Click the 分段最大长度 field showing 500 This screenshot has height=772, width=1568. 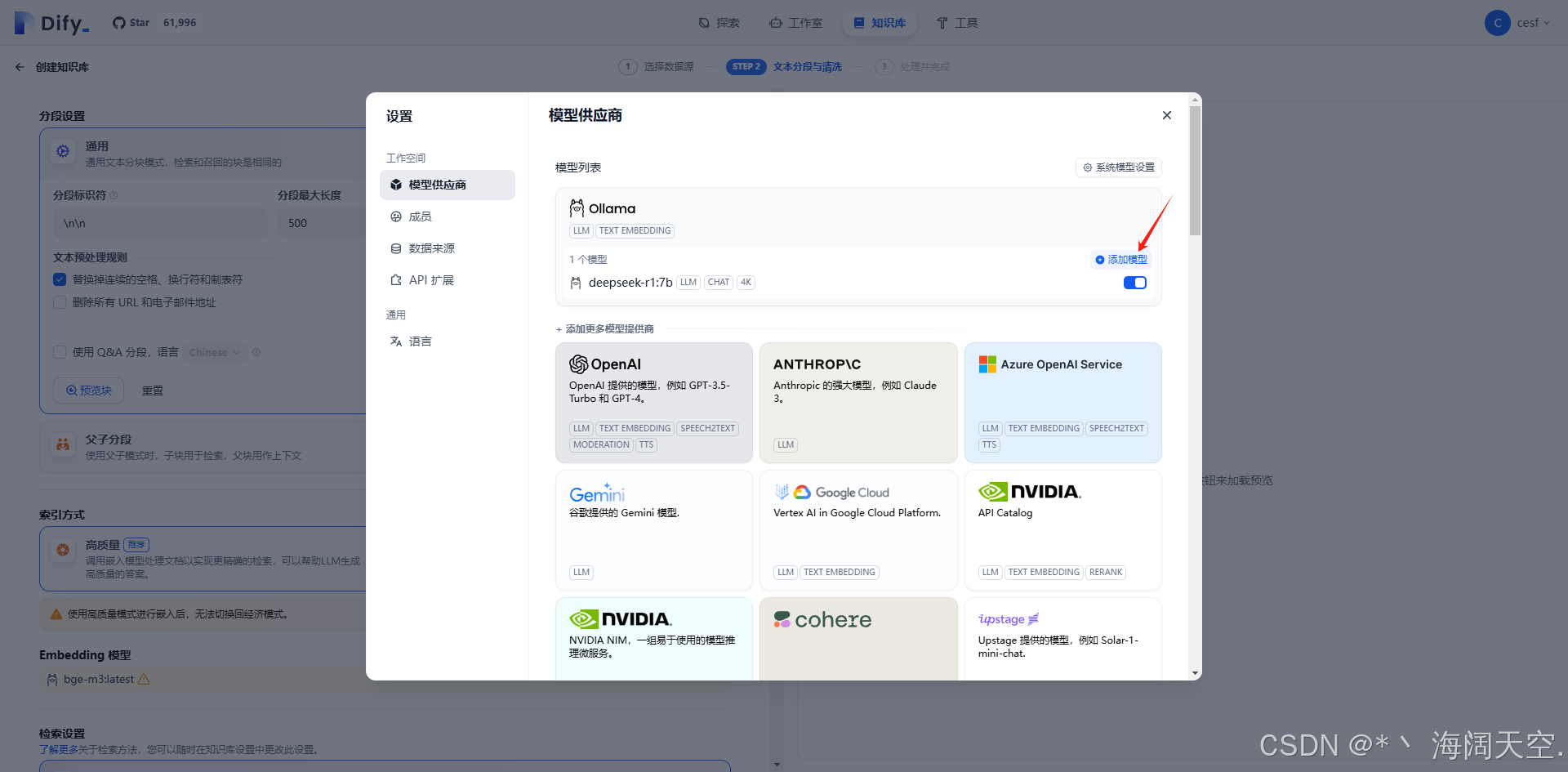pos(323,223)
